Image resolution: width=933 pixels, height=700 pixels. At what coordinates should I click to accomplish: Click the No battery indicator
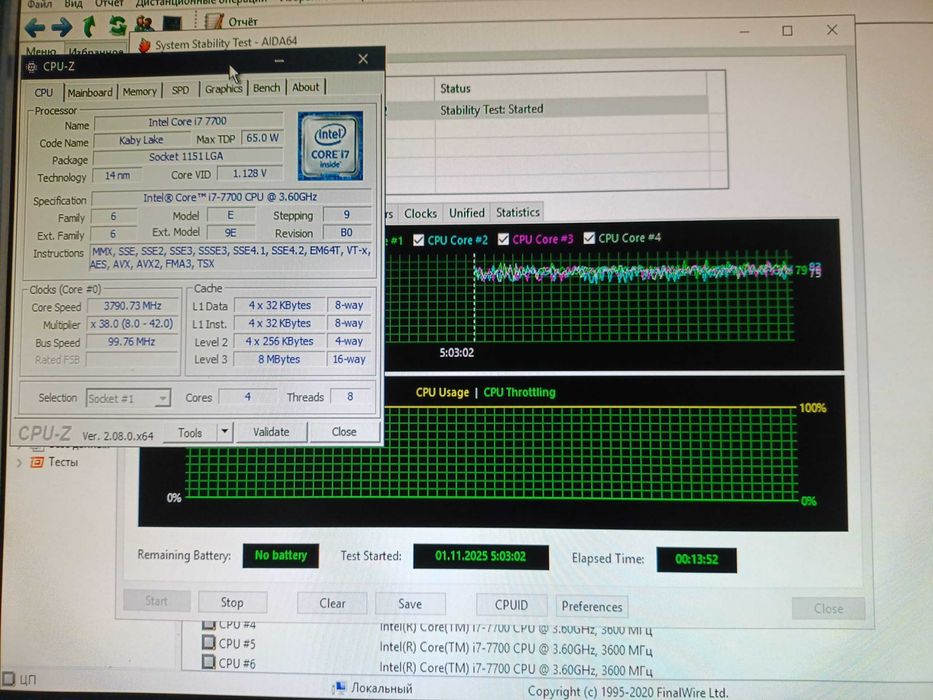[281, 555]
